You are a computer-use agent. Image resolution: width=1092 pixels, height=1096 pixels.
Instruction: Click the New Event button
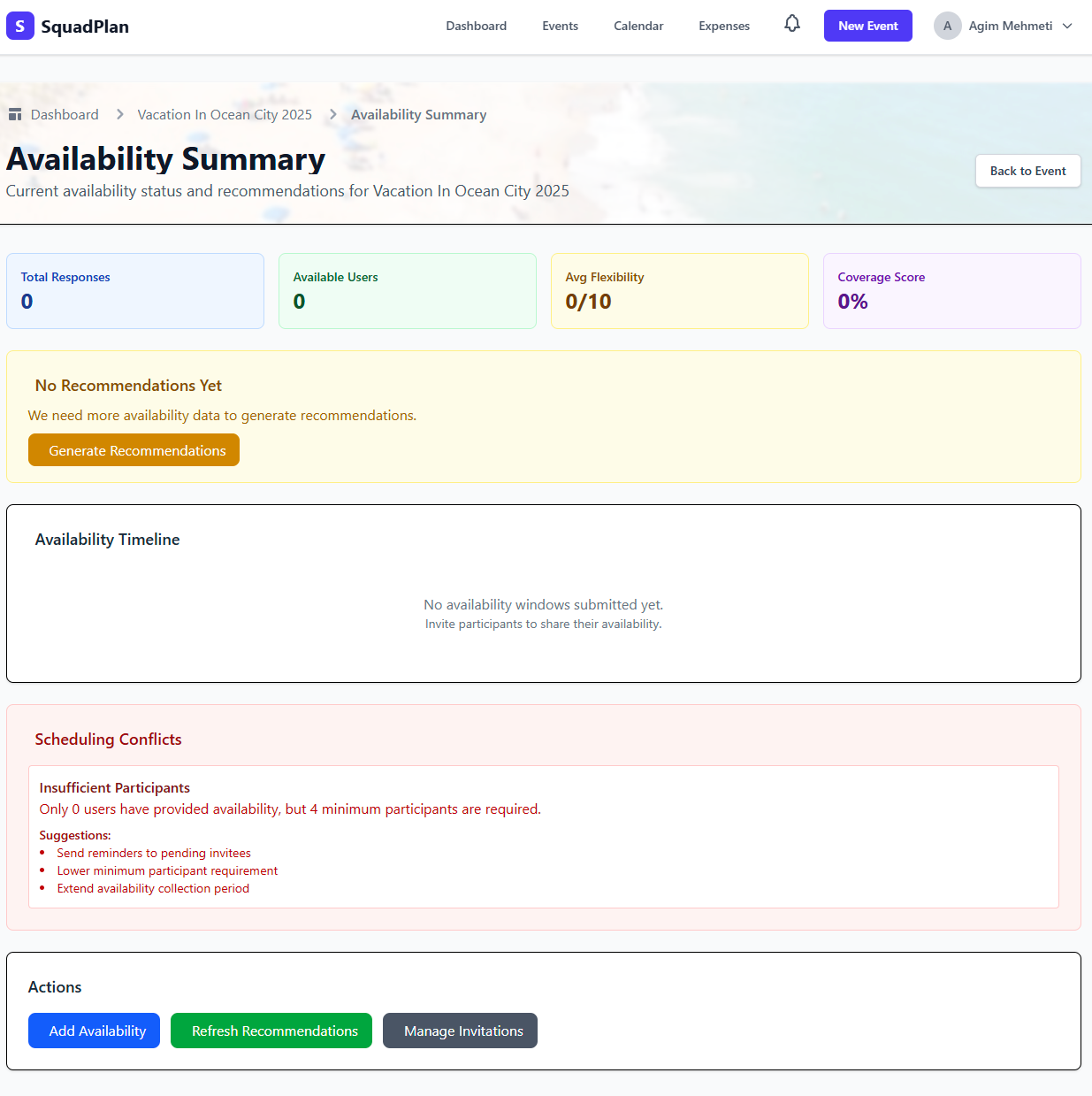(867, 26)
